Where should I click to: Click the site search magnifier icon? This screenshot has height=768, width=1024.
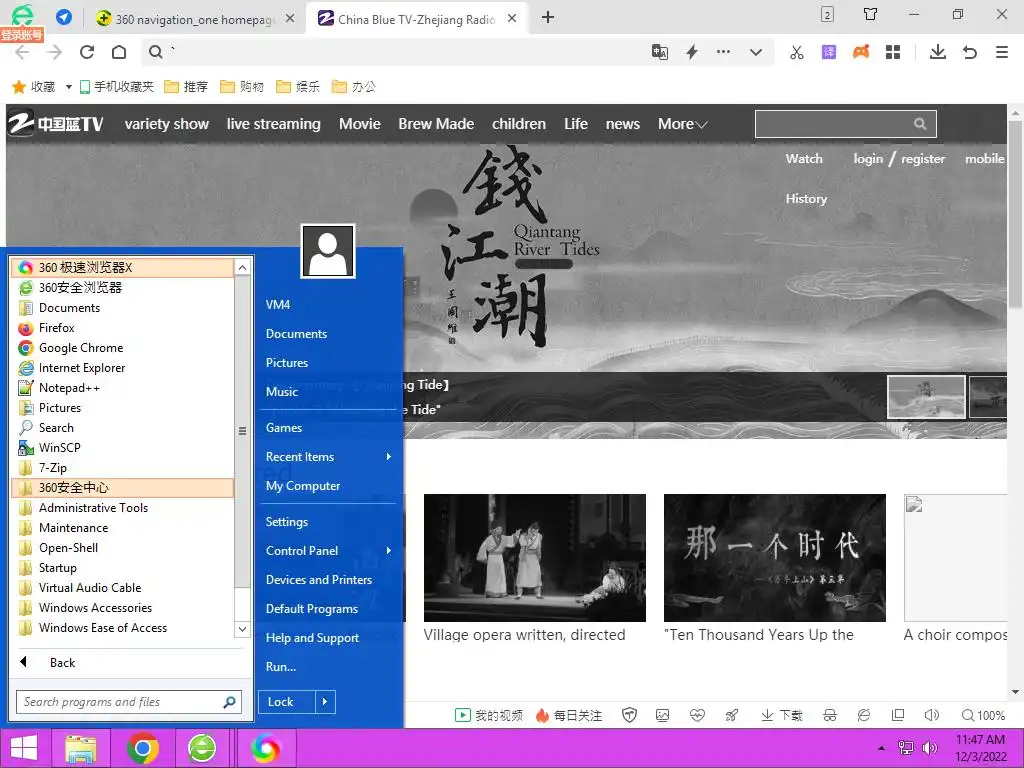pyautogui.click(x=920, y=123)
